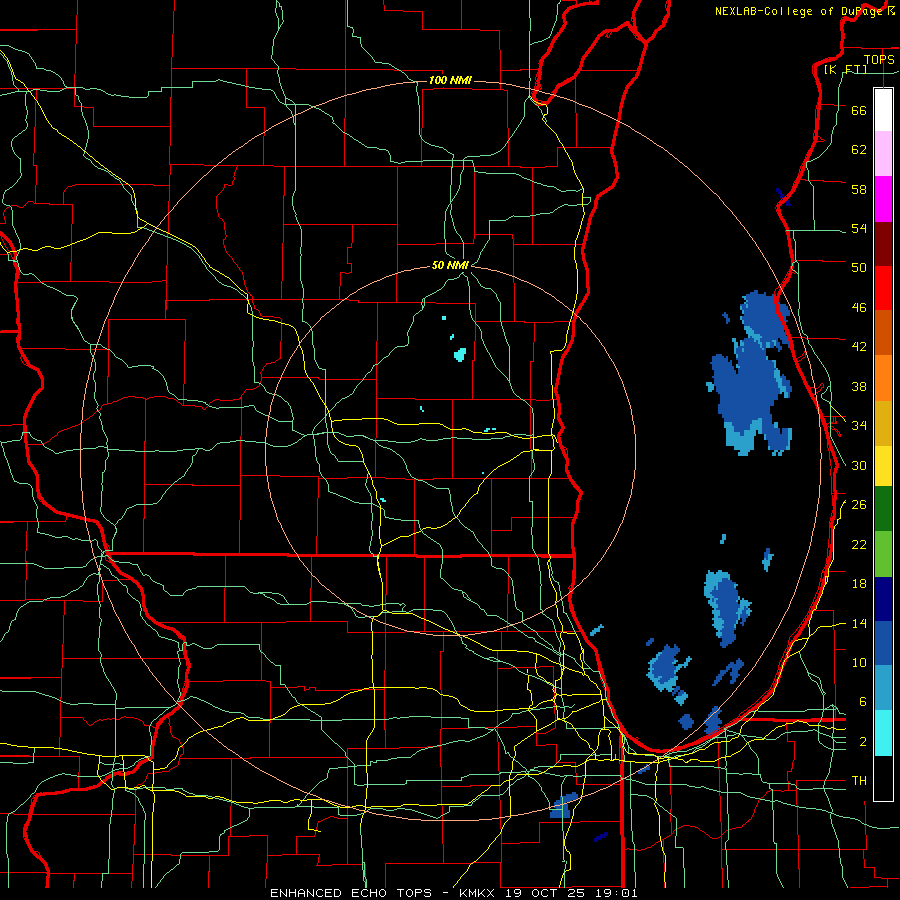The image size is (900, 900).
Task: Click the dark orange 42 K FT swatch
Action: click(883, 333)
